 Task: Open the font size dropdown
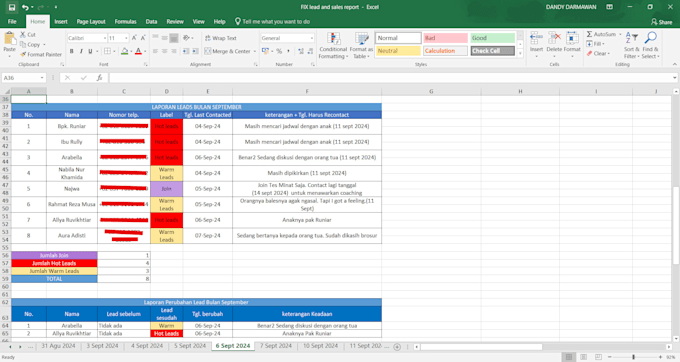126,38
